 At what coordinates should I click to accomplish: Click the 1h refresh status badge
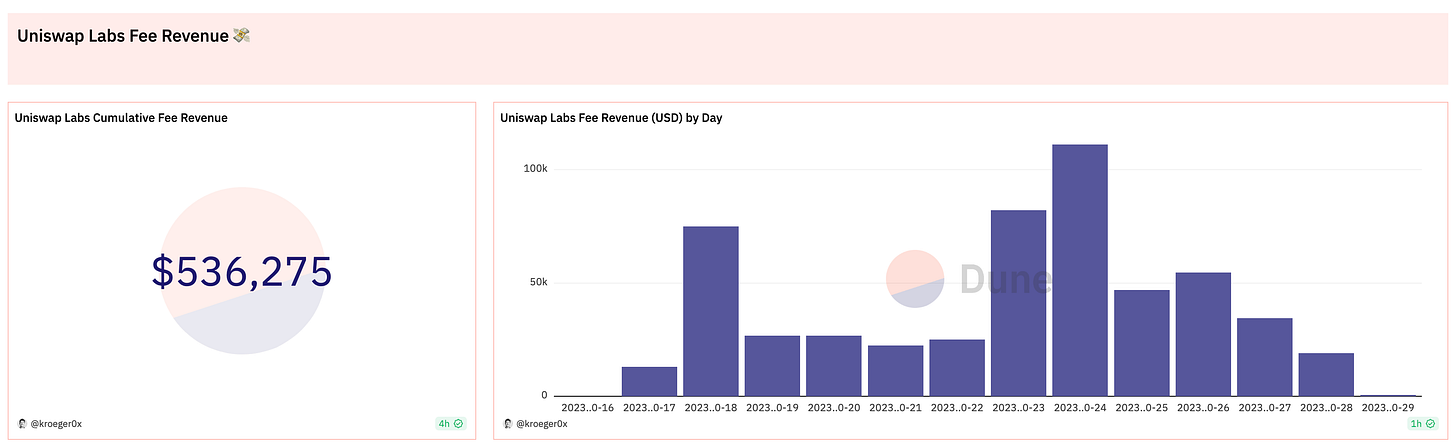click(x=1423, y=424)
